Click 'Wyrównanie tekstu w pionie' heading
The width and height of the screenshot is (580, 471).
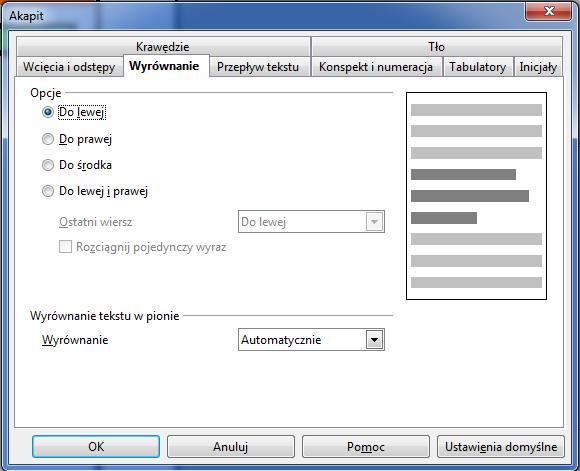(x=105, y=316)
